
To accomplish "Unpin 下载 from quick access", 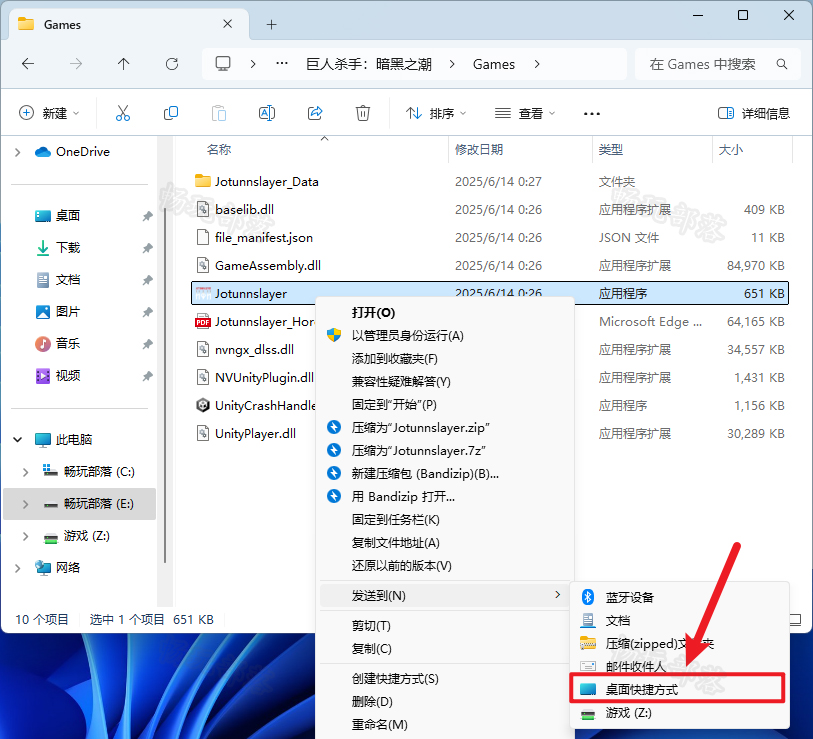I will coord(148,248).
